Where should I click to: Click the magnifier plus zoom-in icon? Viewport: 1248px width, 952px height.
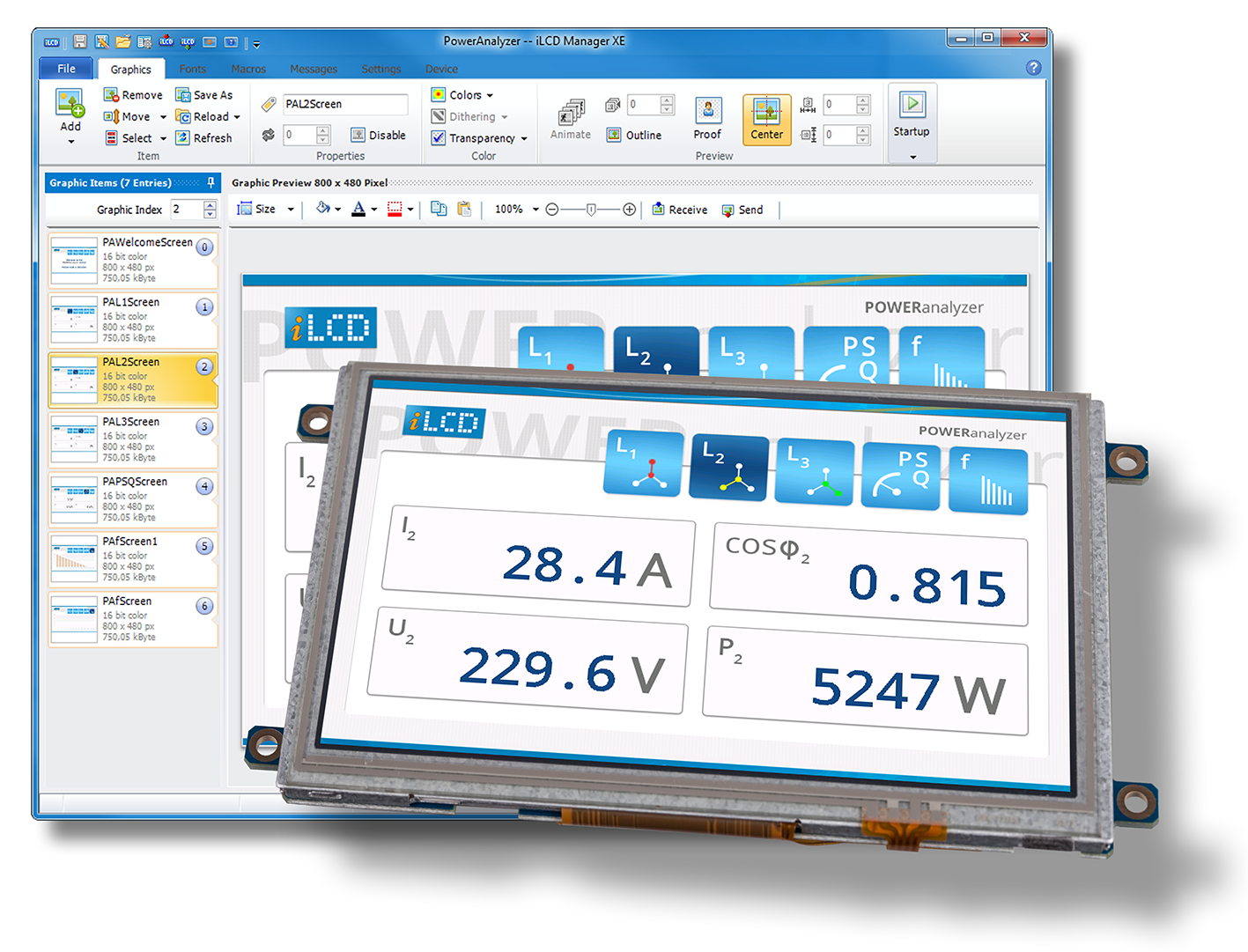(x=629, y=210)
